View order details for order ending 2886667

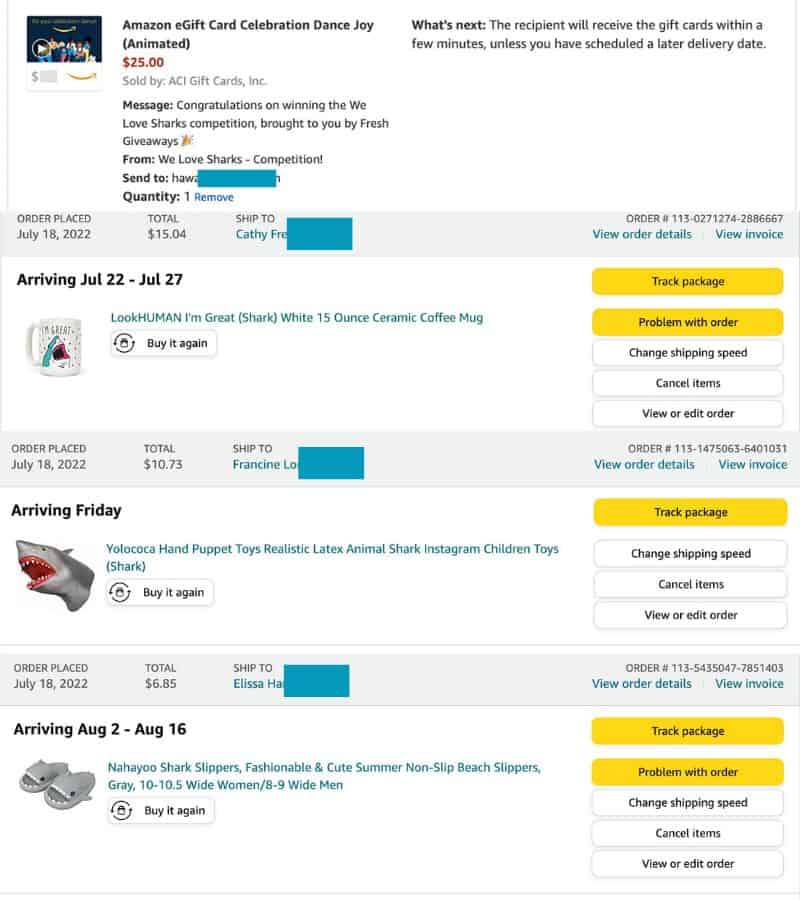tap(641, 234)
